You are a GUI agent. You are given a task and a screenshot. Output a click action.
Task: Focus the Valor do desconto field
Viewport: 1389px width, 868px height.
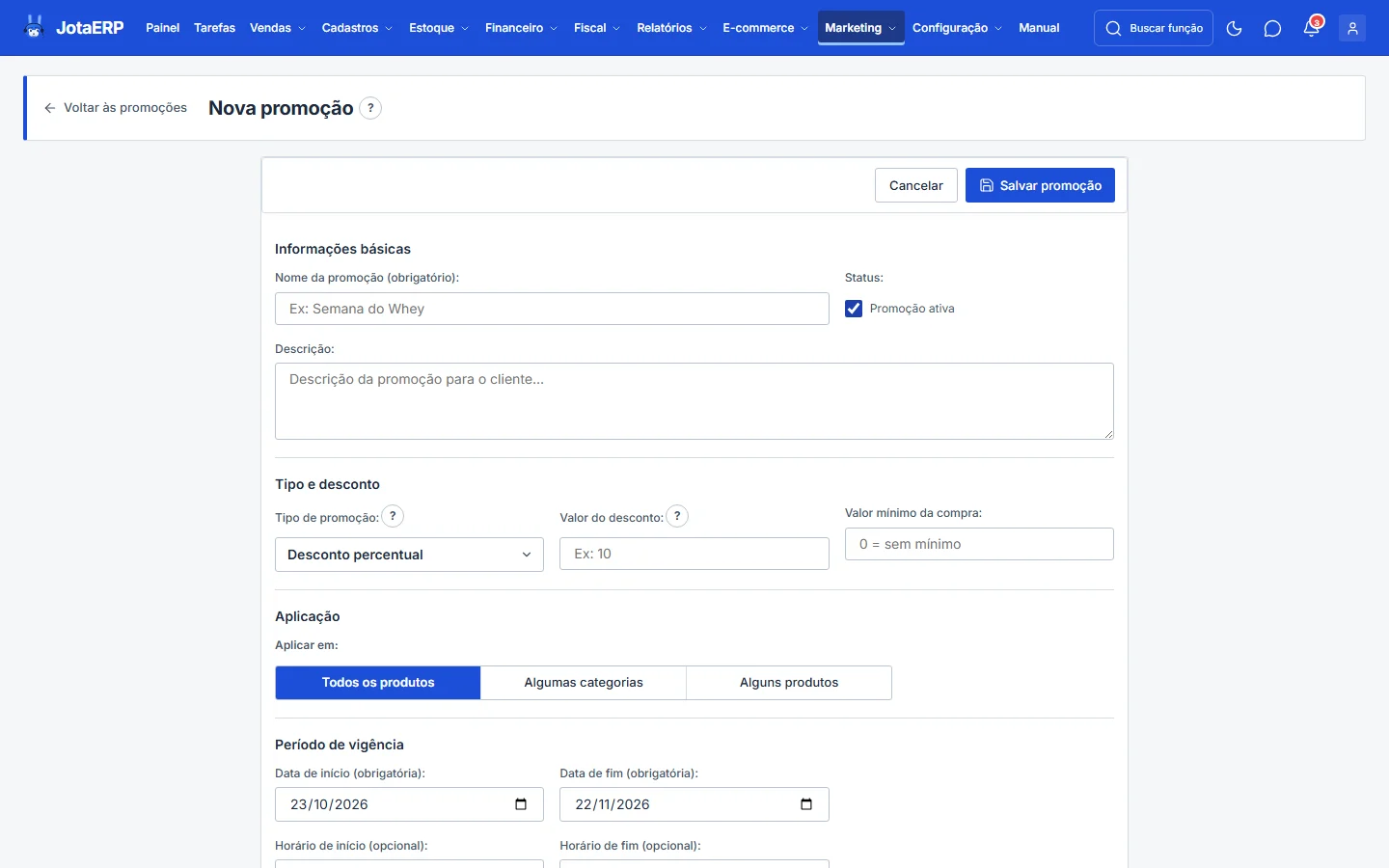click(694, 554)
